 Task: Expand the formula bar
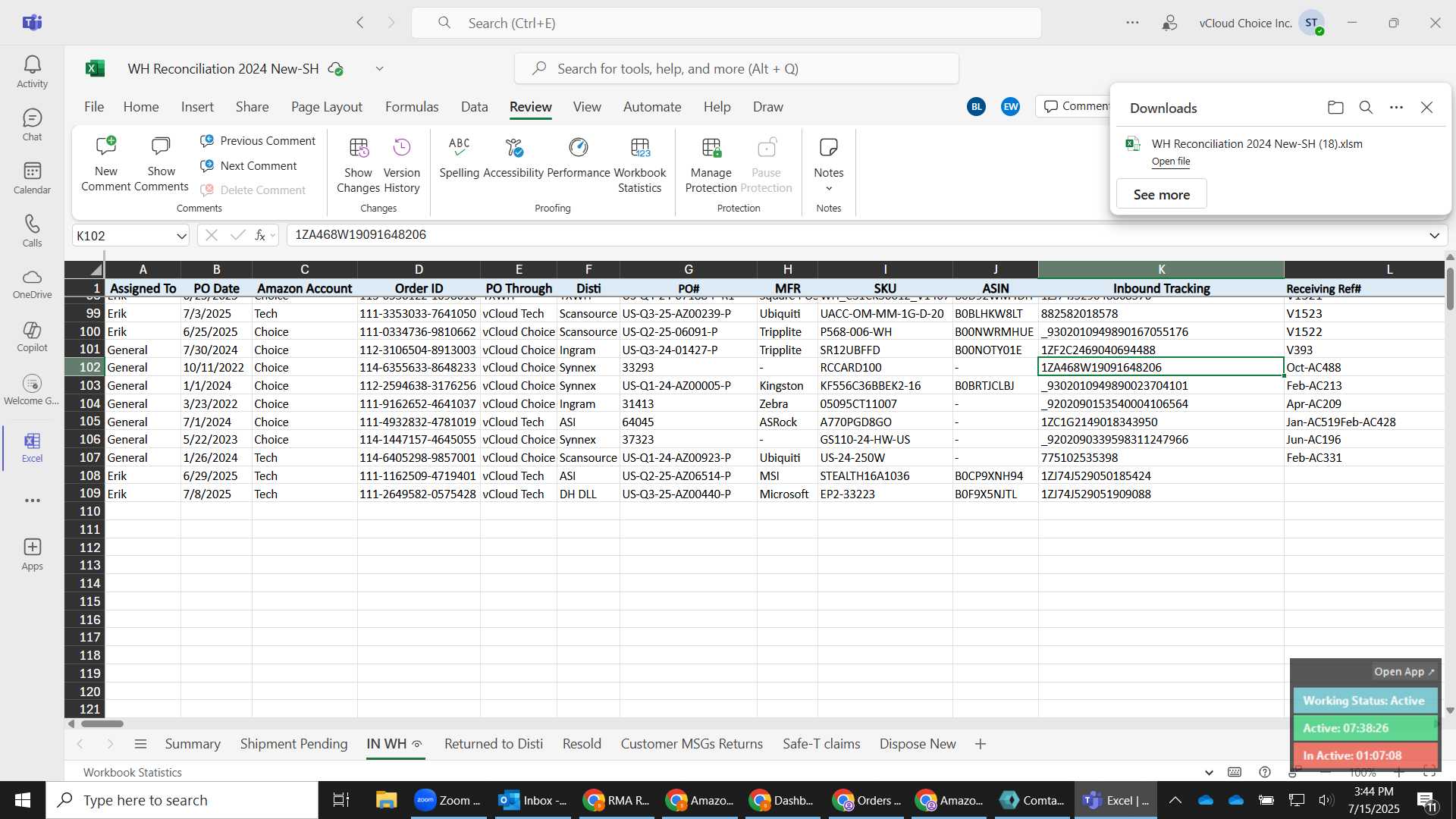click(1434, 235)
